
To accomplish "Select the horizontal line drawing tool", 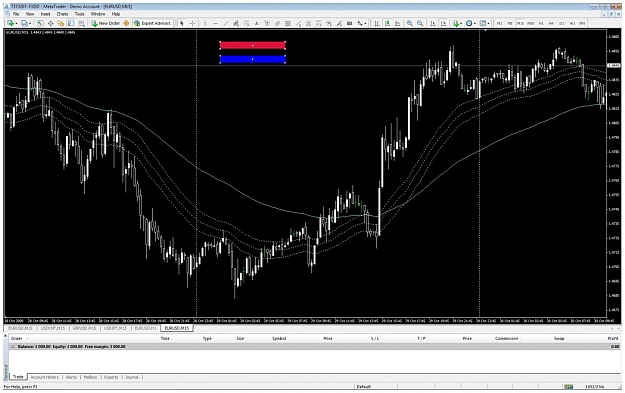I will tap(215, 23).
